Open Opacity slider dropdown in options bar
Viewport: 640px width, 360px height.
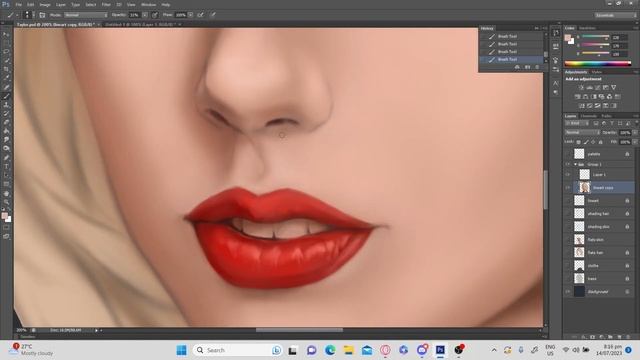(145, 15)
